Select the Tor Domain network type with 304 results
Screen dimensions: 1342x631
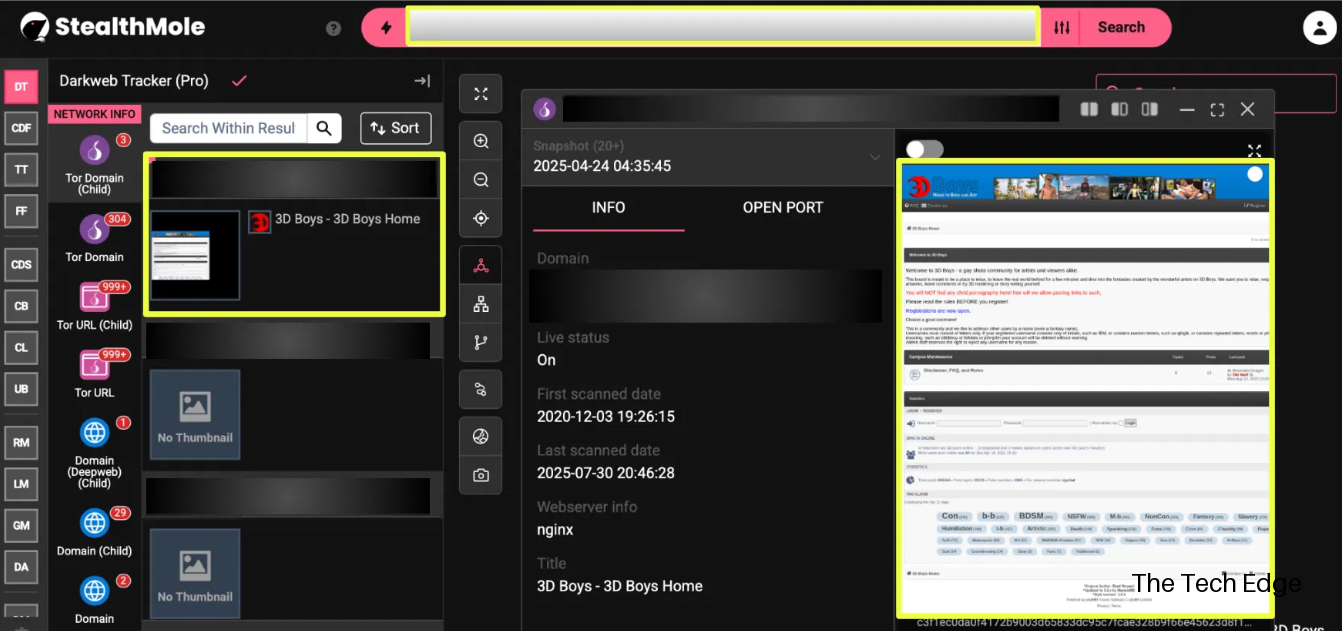[95, 238]
